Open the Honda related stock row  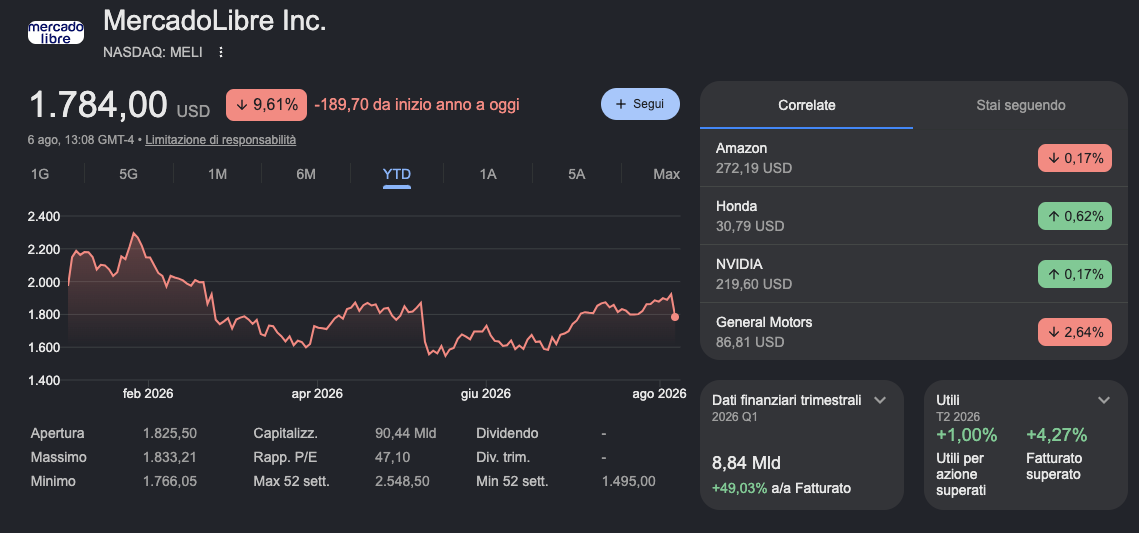pos(914,216)
